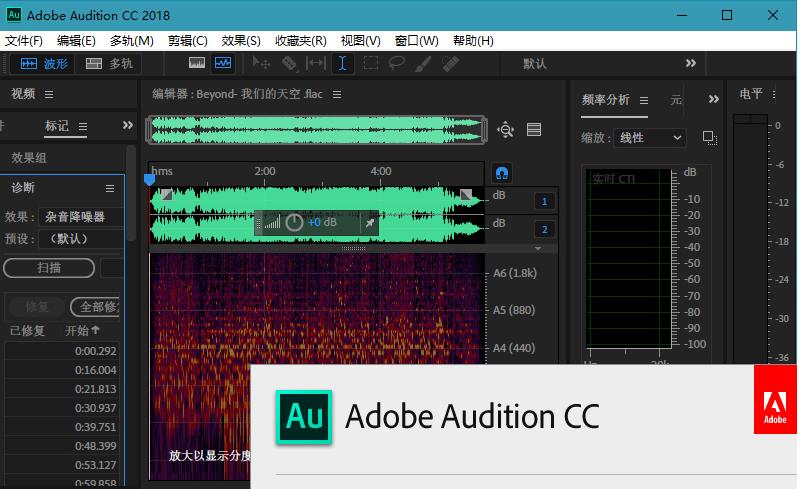Select the Paintbrush Selection tool
The height and width of the screenshot is (489, 801).
click(423, 63)
